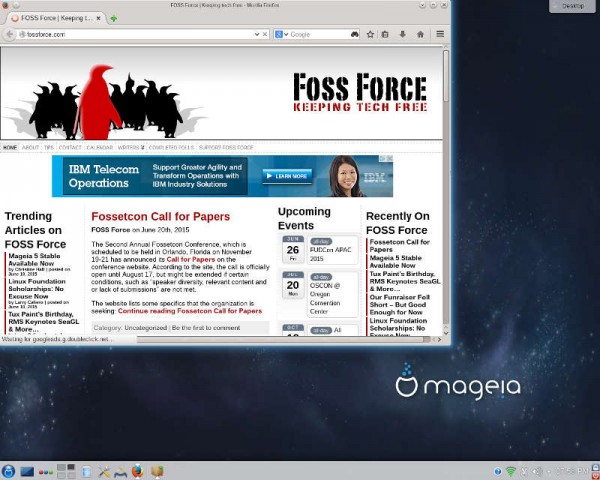This screenshot has width=600, height=480.
Task: Open recent Tux Paint's Birthday, RMS Keynotes post
Action: coord(405,281)
